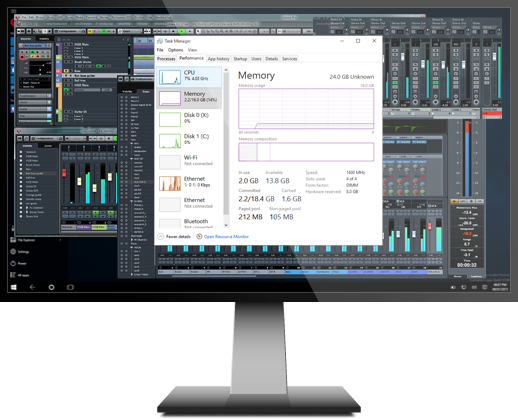Click the sidebar scrollbar down arrow

click(x=226, y=225)
